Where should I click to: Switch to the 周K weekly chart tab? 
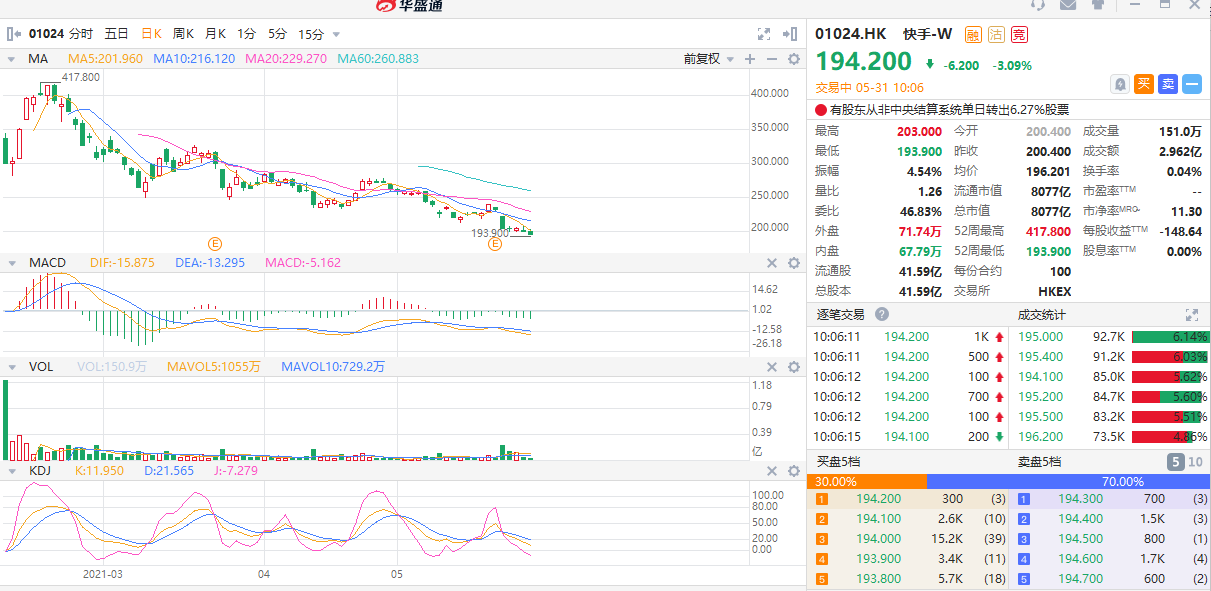pos(183,33)
